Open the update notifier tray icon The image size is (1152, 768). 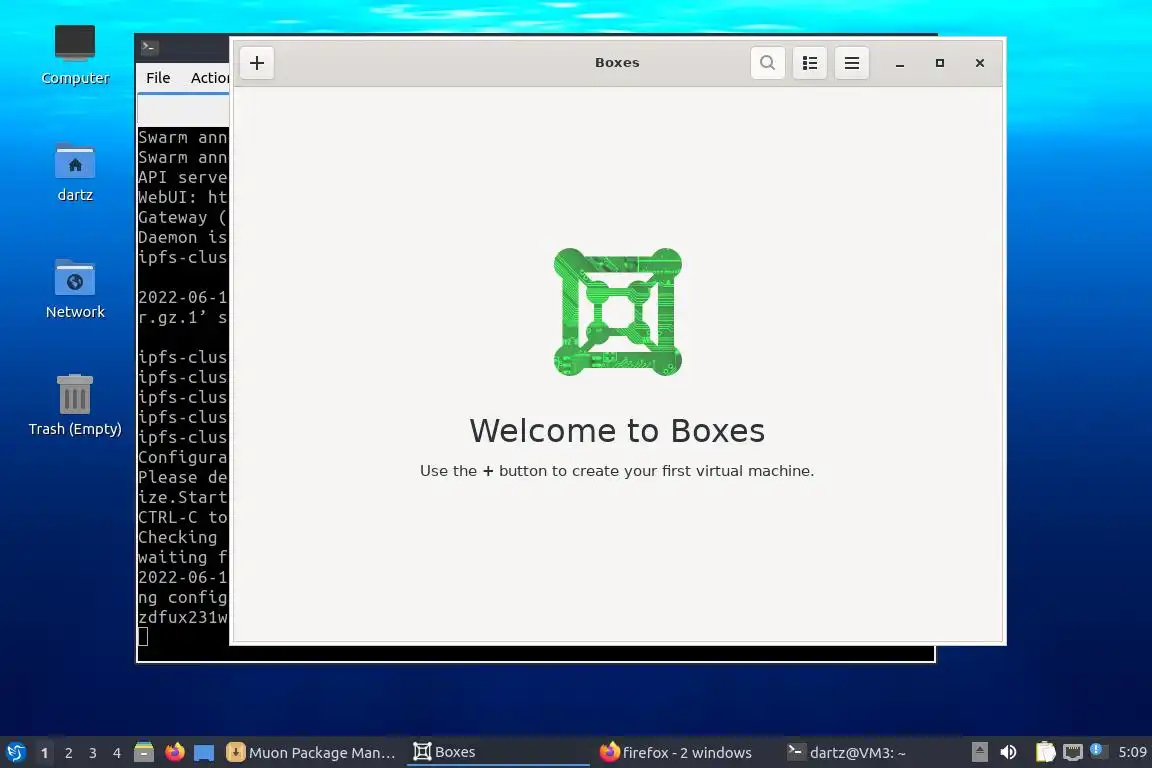pos(1097,750)
